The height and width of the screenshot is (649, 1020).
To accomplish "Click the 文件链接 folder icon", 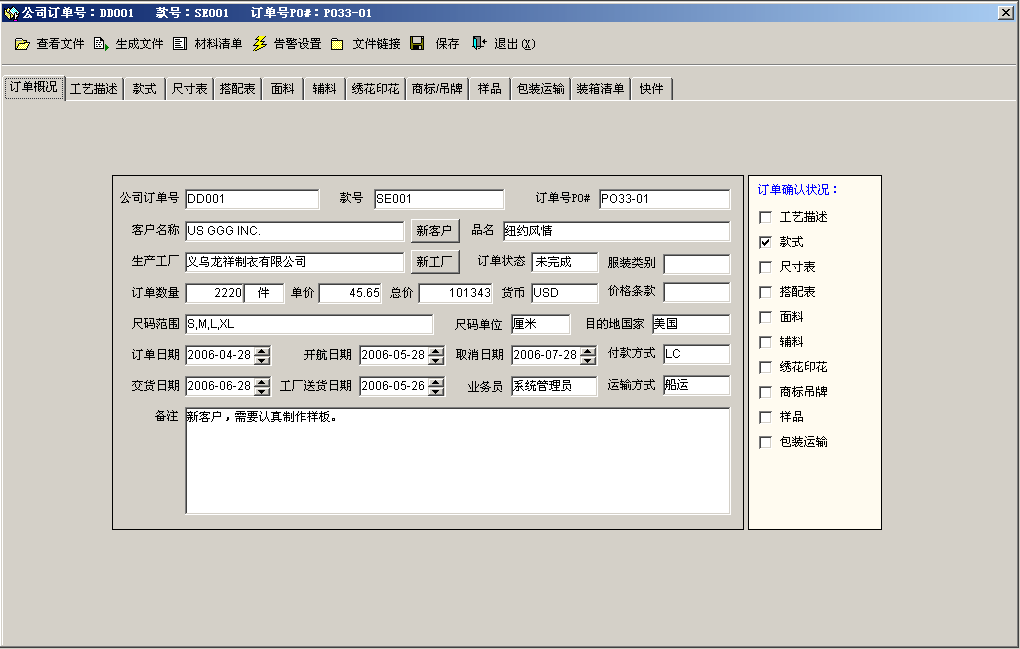I will [x=337, y=44].
